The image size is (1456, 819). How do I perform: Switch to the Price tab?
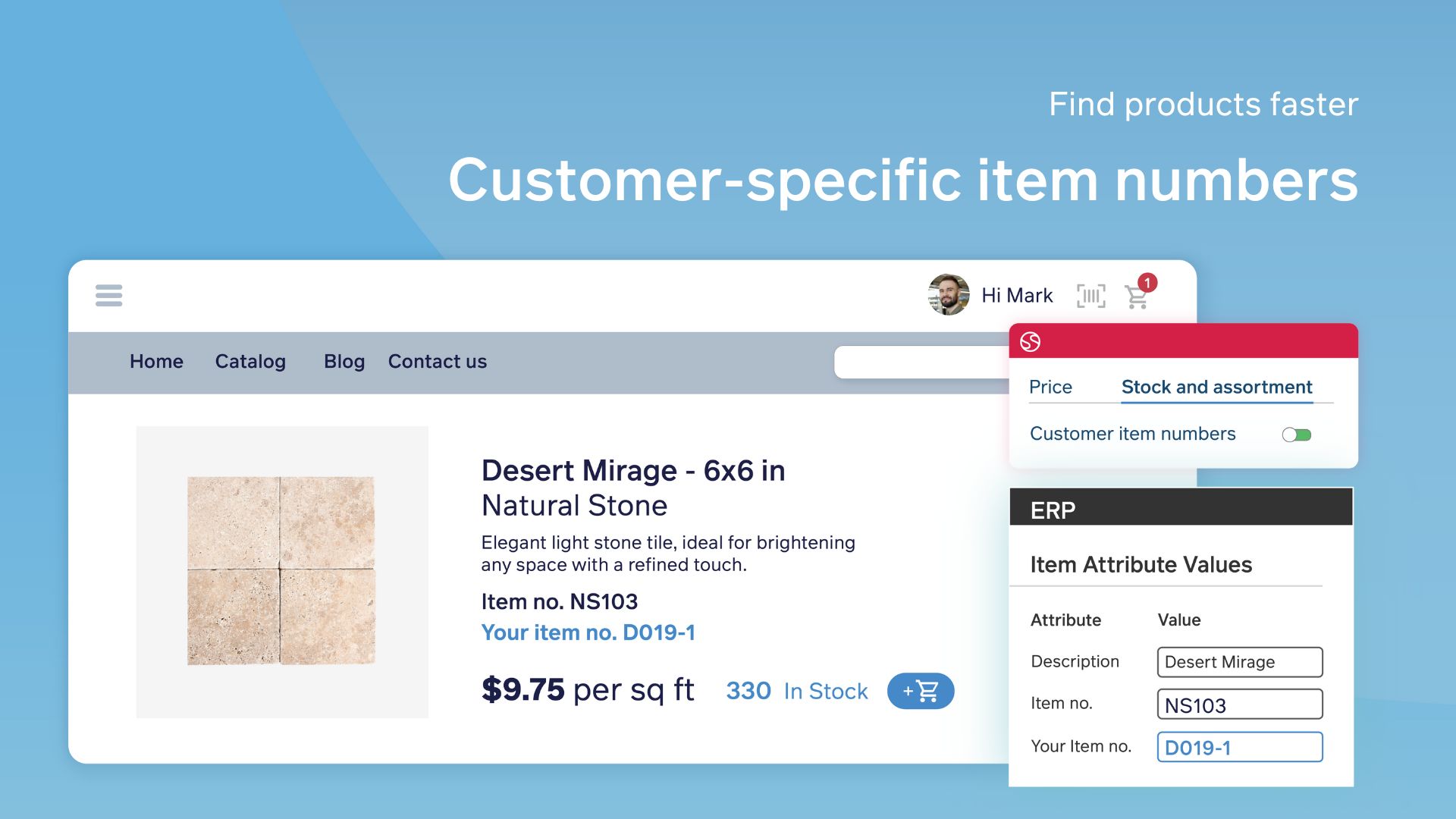1051,387
